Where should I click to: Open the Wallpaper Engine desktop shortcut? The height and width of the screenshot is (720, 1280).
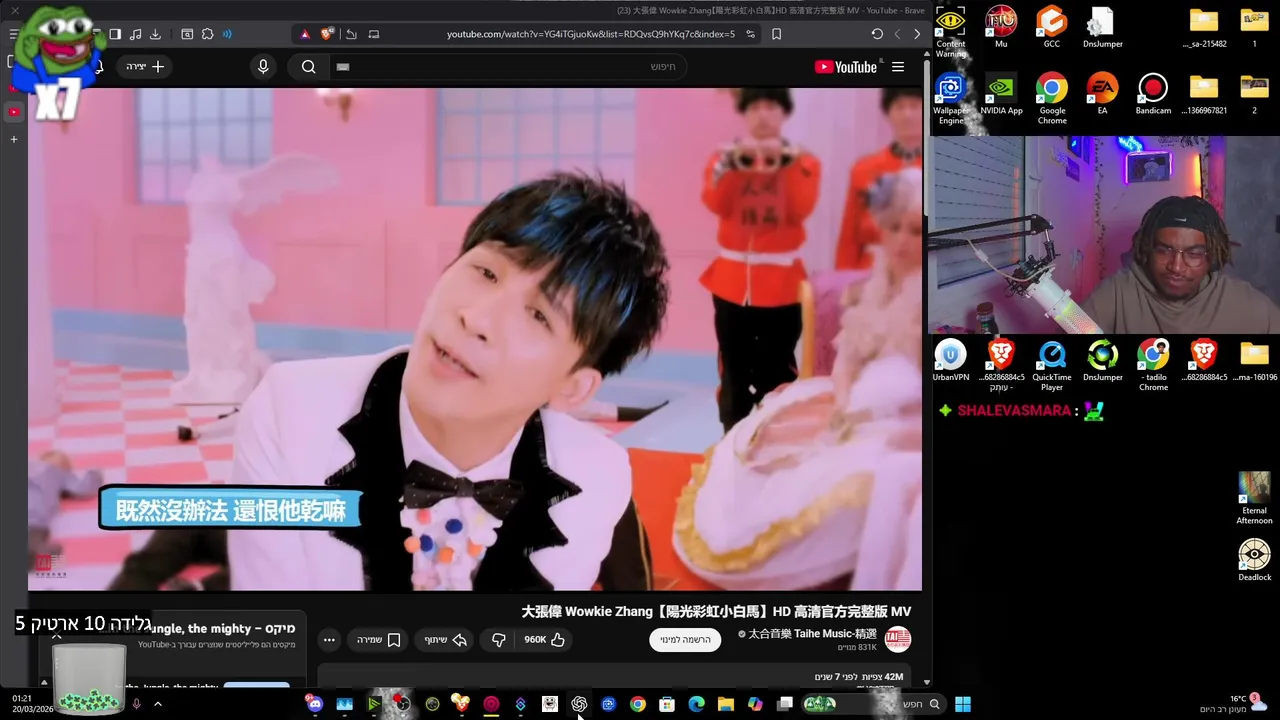951,98
